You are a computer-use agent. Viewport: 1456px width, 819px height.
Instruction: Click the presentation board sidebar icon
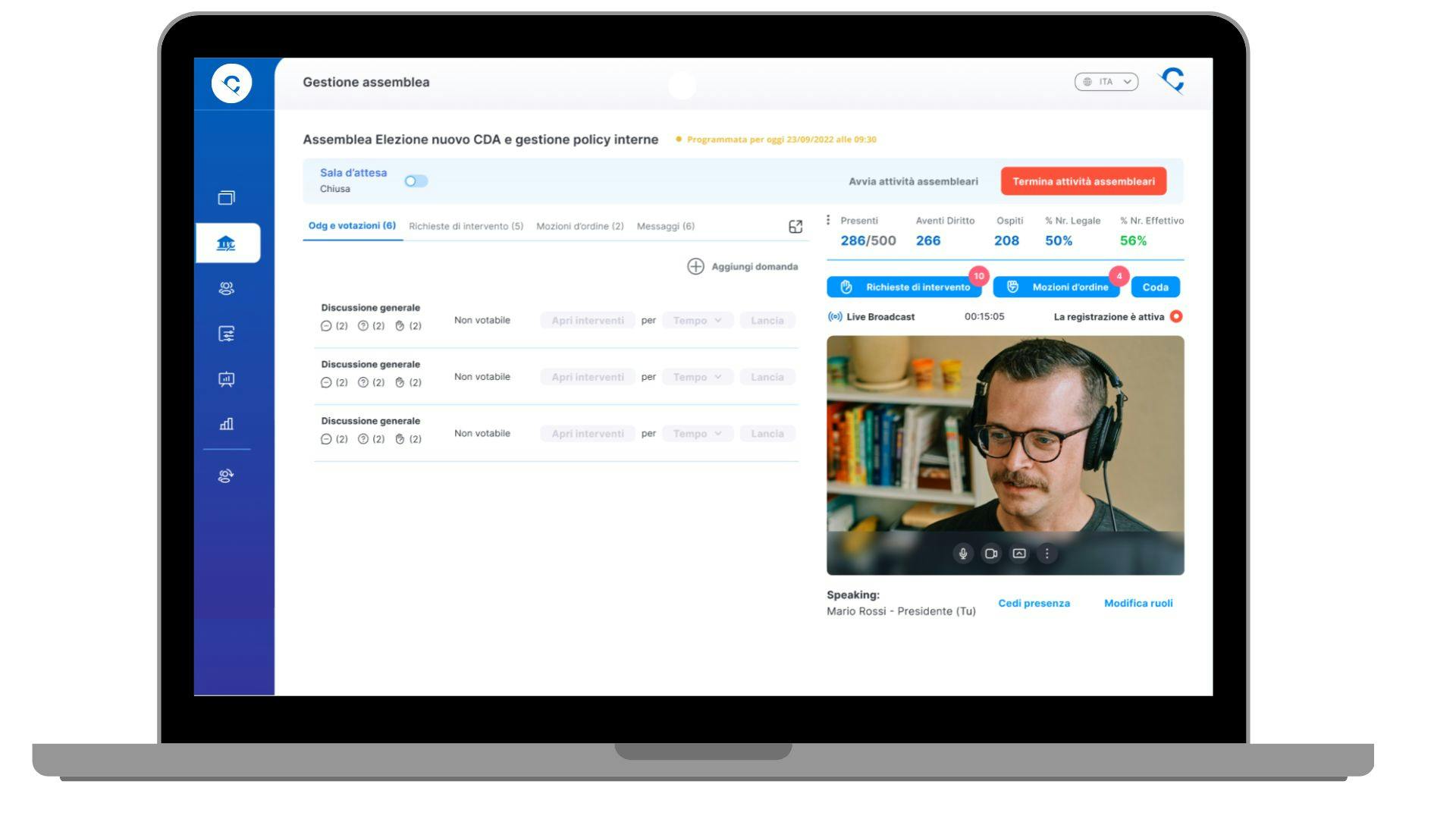[x=226, y=379]
